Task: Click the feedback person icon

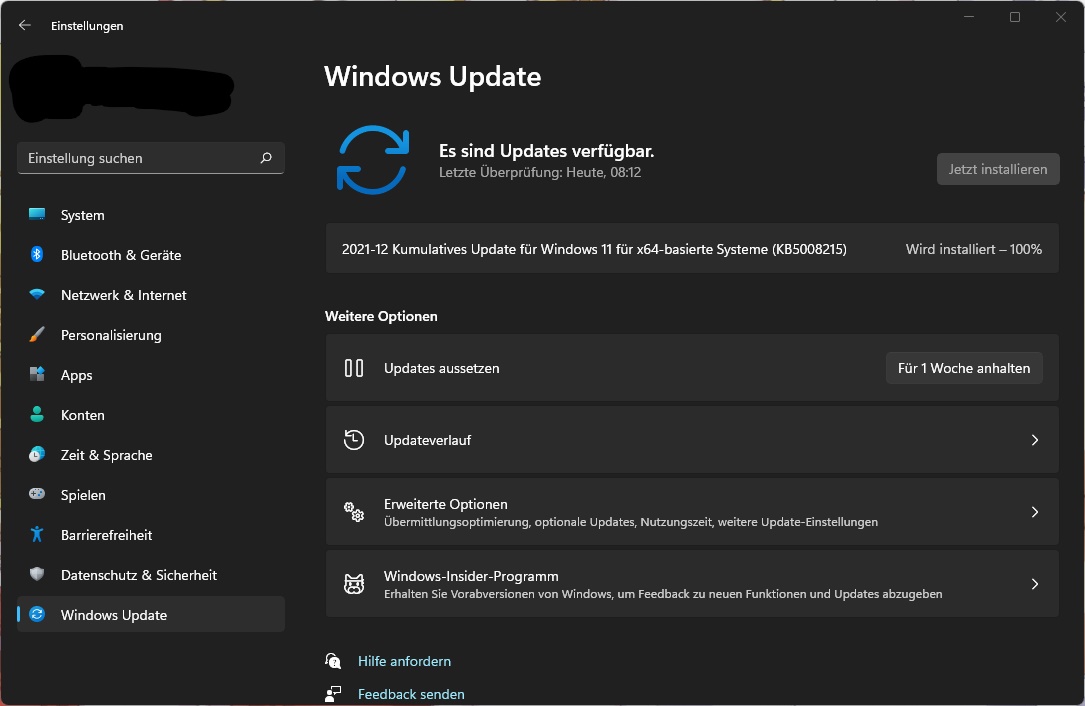Action: 333,694
